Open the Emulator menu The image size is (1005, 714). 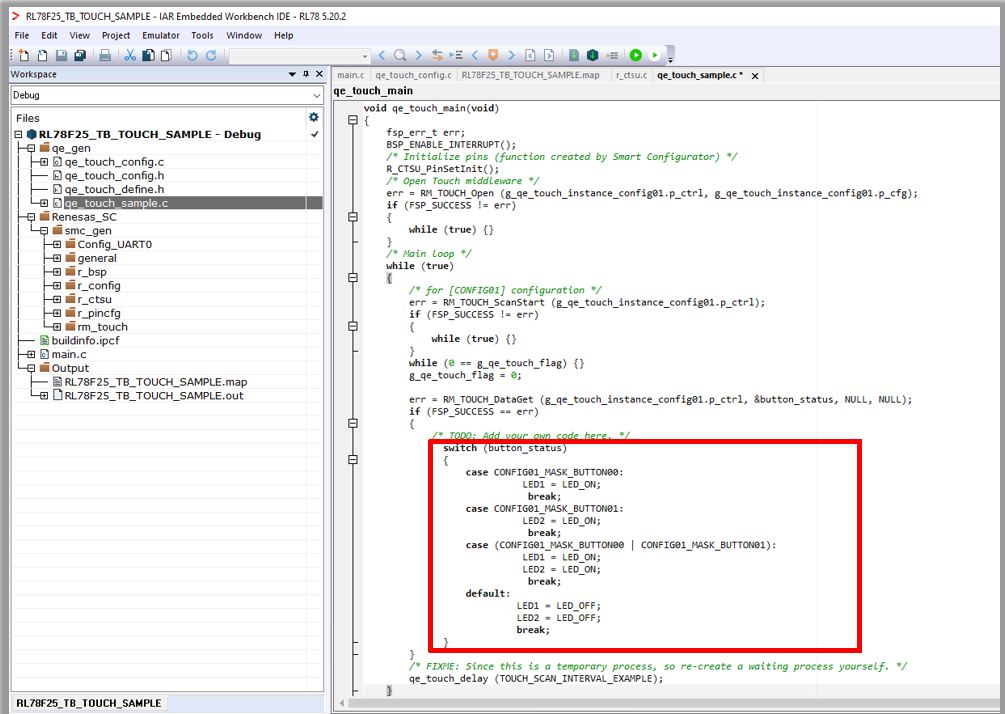click(160, 35)
